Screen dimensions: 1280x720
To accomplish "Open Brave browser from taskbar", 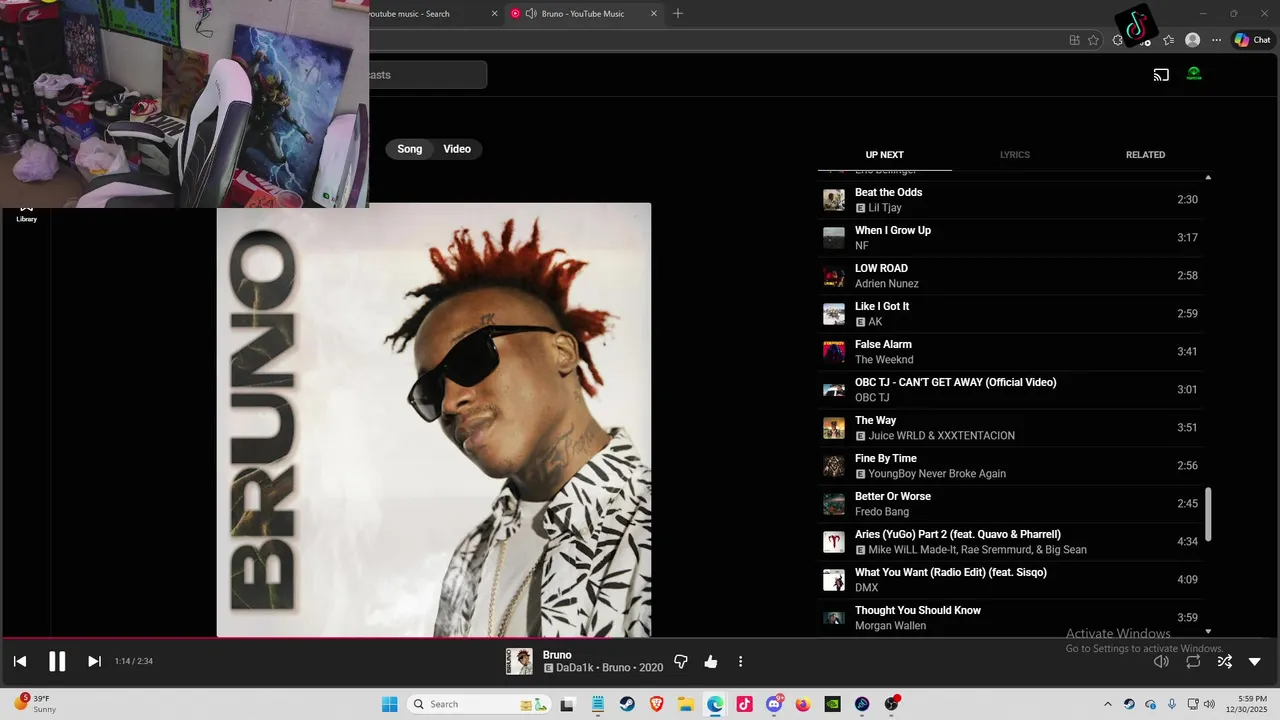I will click(x=656, y=704).
